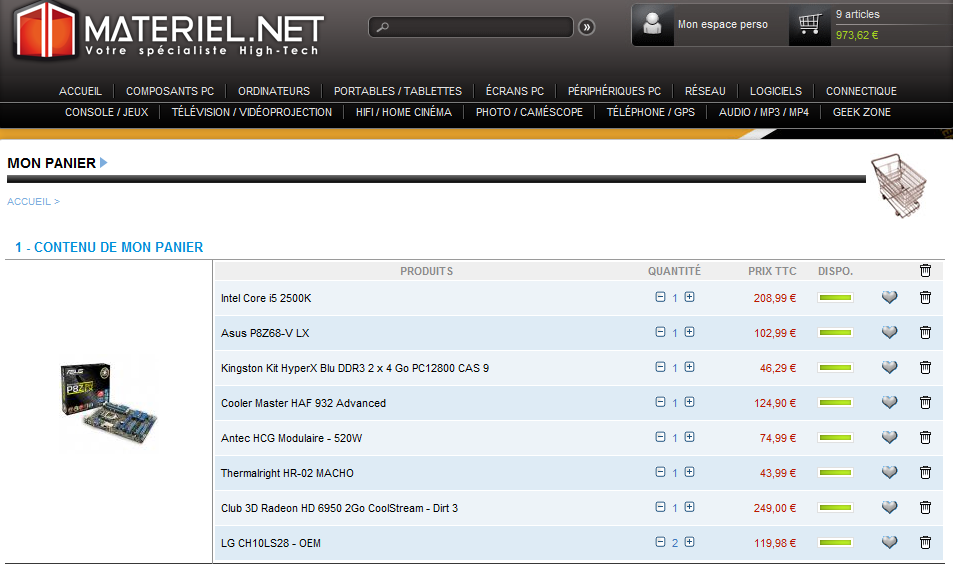
Task: Decrease quantity of Club 3D Radeon HD 6950
Action: coord(660,507)
